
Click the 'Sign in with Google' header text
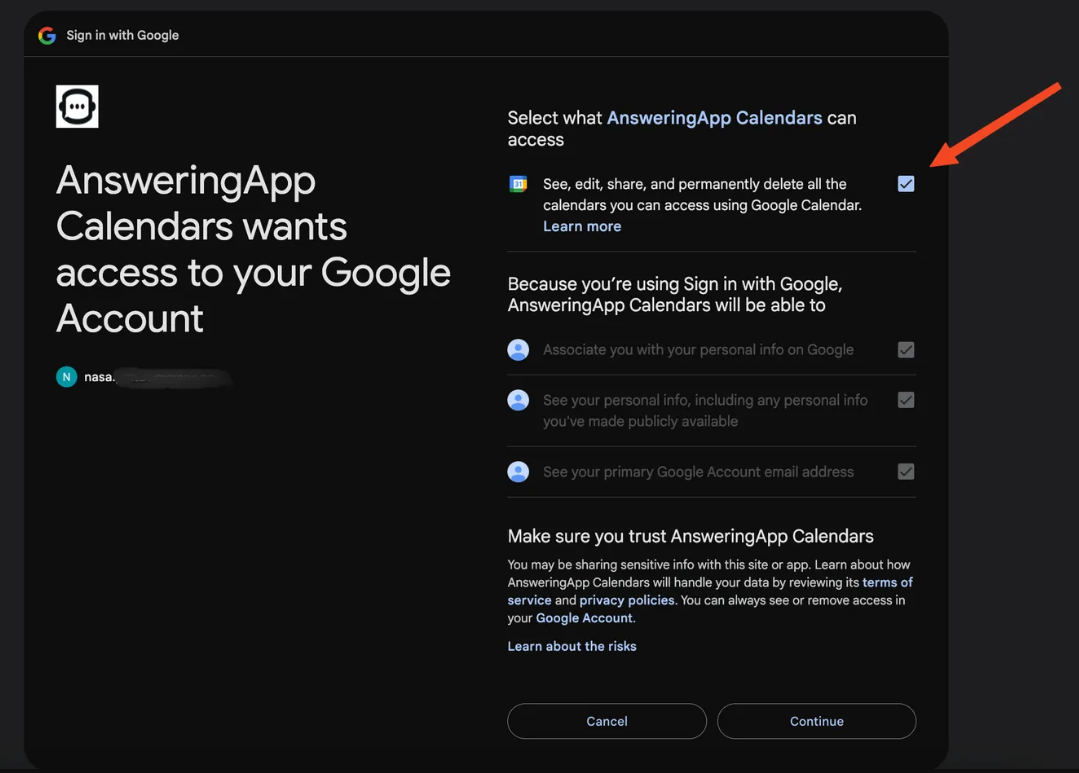(122, 35)
